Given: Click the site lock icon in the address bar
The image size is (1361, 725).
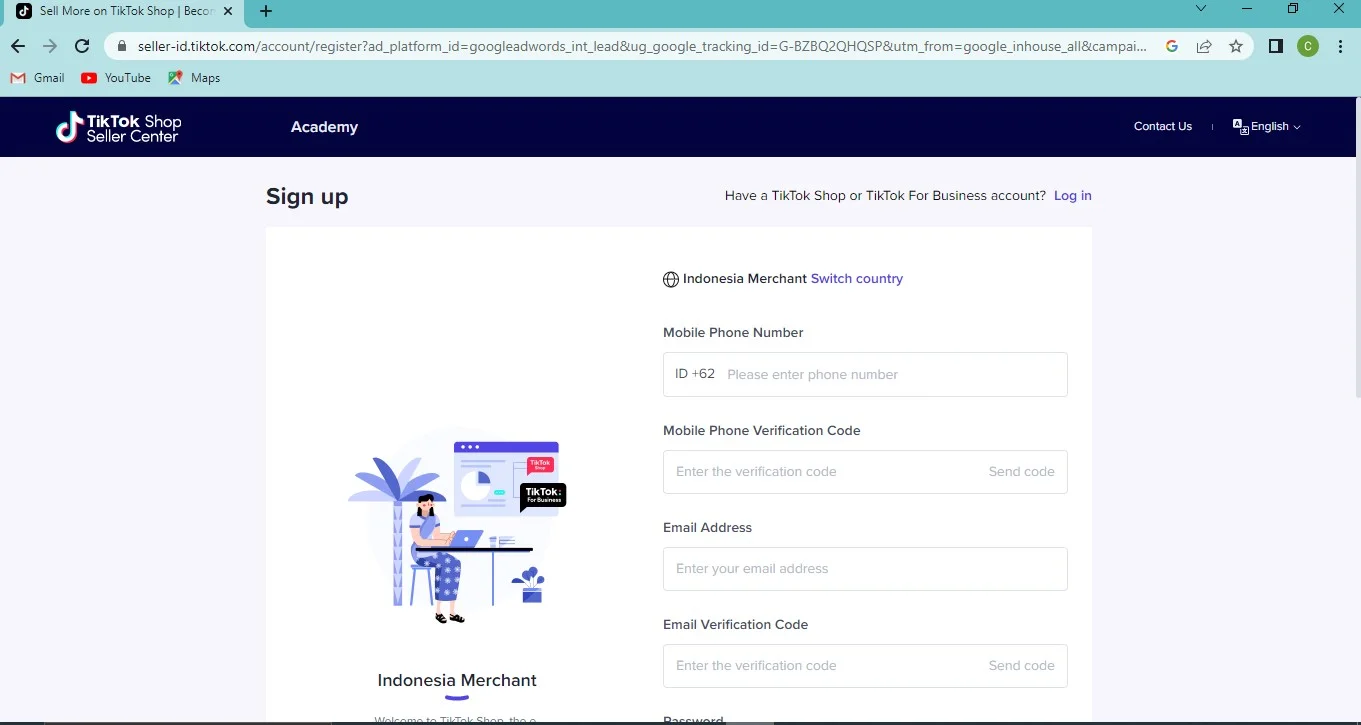Looking at the screenshot, I should pyautogui.click(x=122, y=46).
